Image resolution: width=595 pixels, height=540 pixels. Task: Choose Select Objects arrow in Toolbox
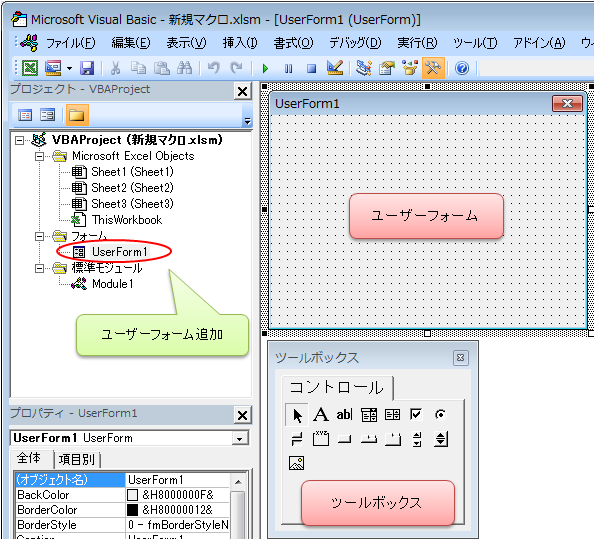point(297,415)
